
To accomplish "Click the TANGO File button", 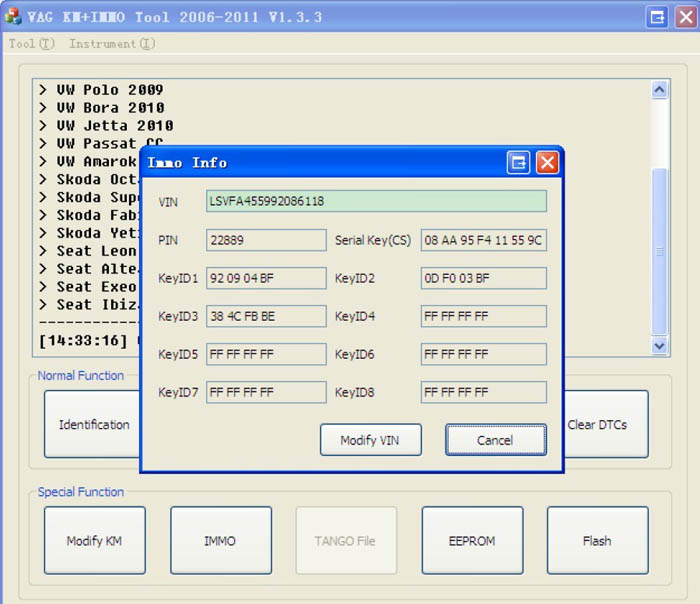I will 346,540.
